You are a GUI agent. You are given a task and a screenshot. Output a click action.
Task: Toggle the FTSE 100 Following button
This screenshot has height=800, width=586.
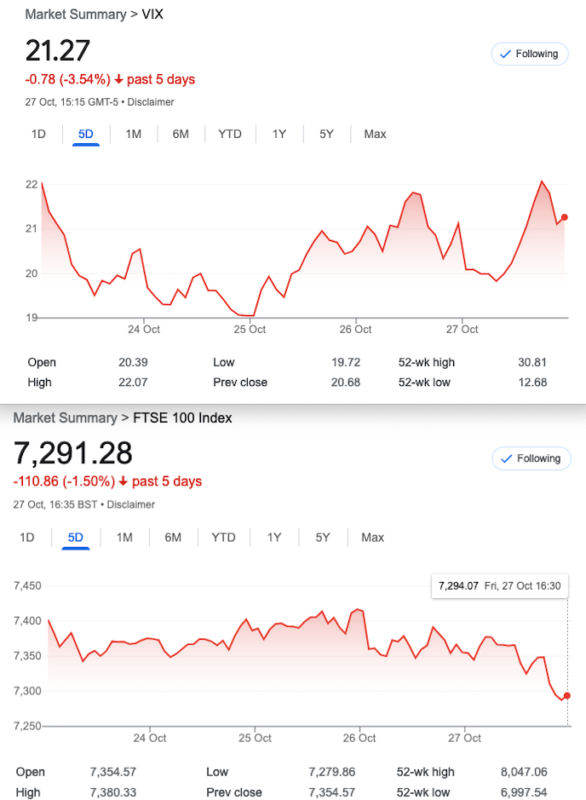click(x=531, y=459)
